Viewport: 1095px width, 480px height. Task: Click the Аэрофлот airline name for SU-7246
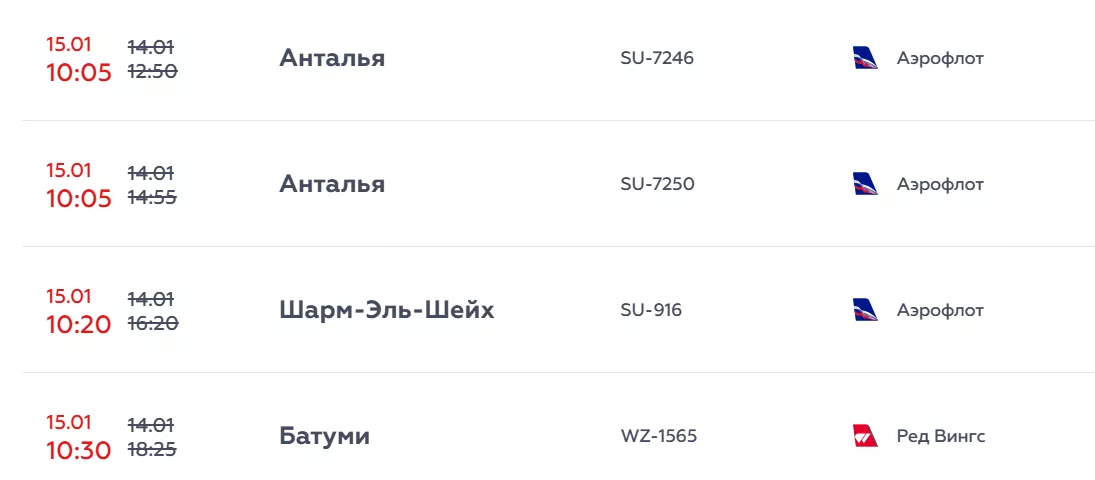coord(940,58)
